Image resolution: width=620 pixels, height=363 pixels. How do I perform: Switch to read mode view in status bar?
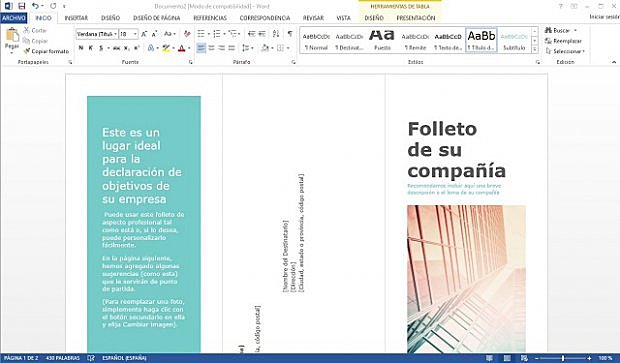(490, 358)
